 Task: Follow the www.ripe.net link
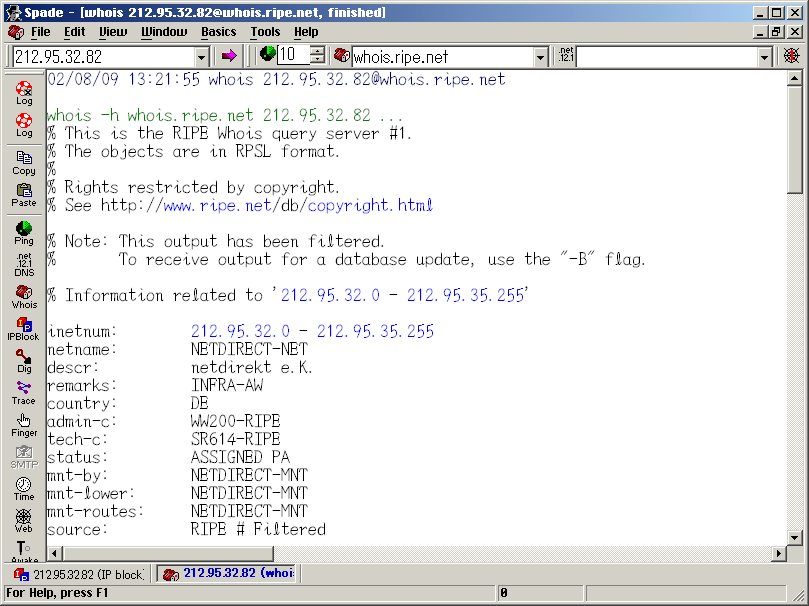(x=217, y=205)
